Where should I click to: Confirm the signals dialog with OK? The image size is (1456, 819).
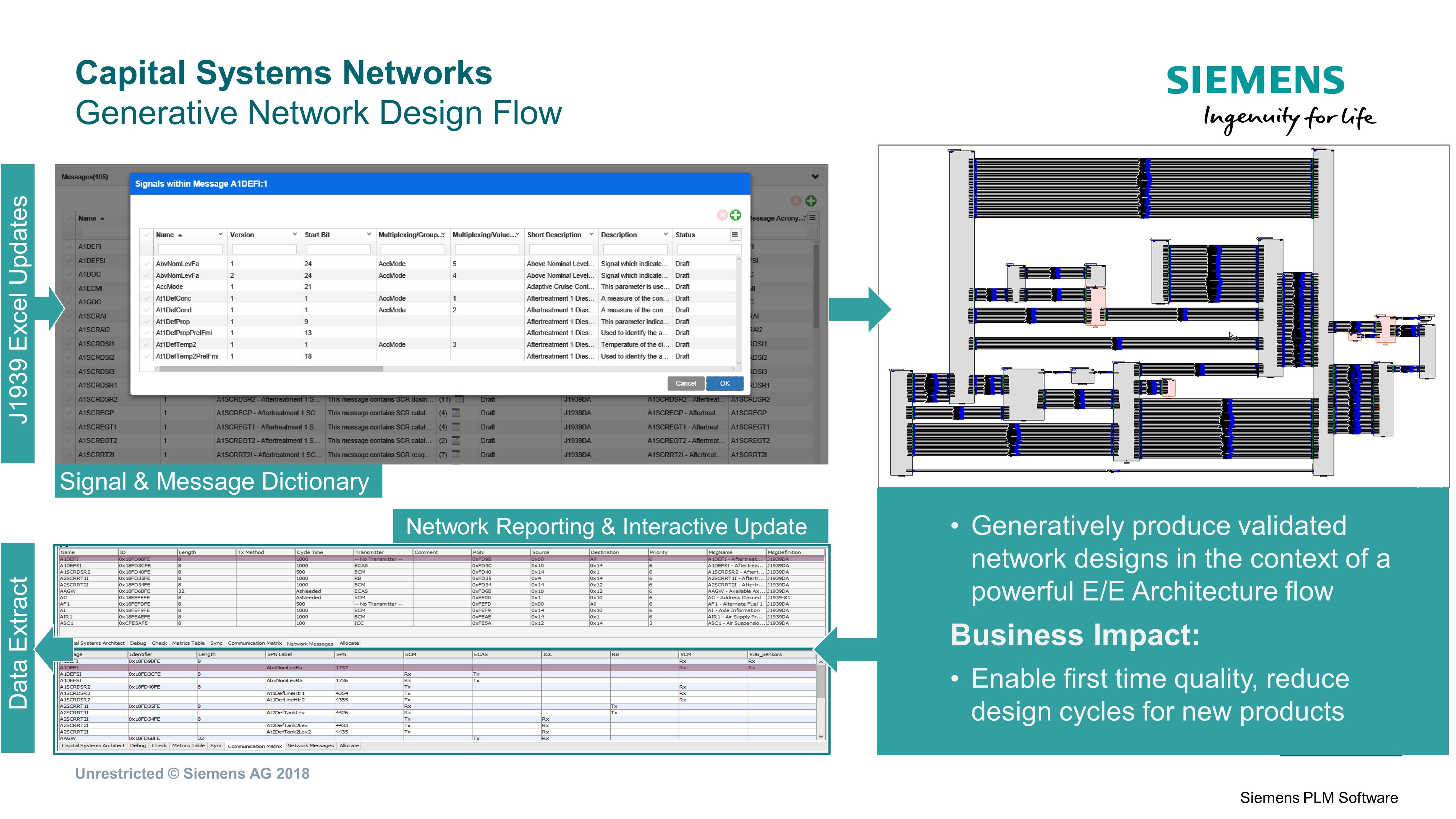pos(725,384)
